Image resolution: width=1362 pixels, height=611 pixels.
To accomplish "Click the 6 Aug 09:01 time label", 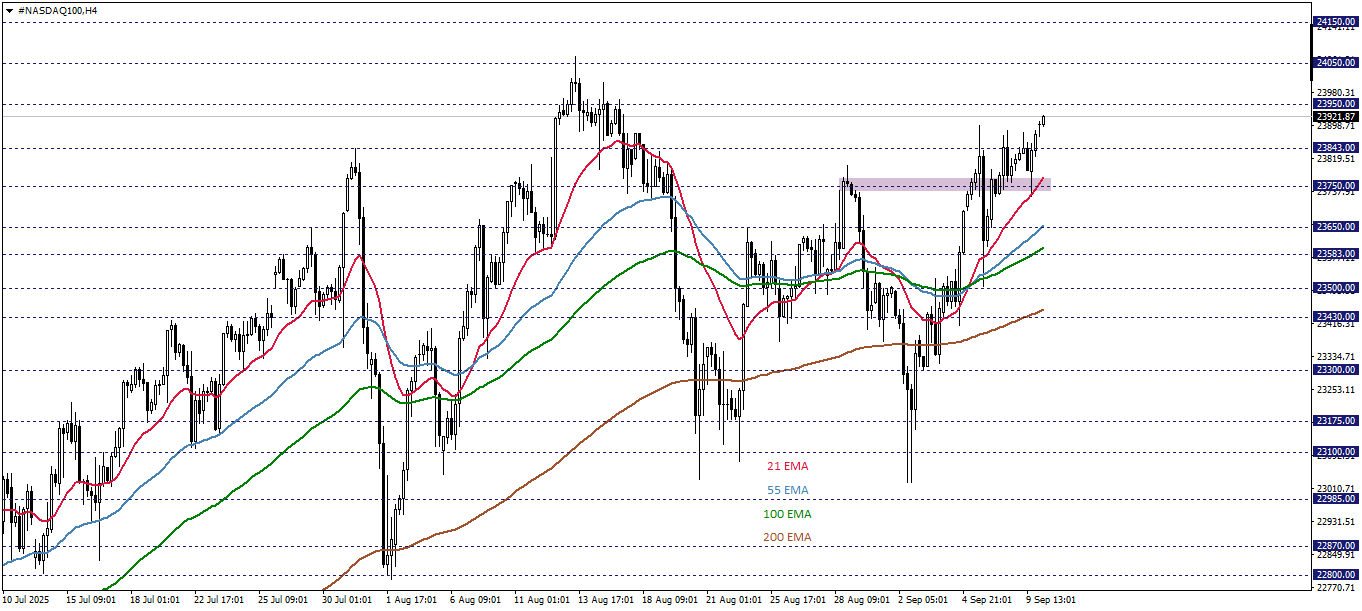I will (x=475, y=600).
